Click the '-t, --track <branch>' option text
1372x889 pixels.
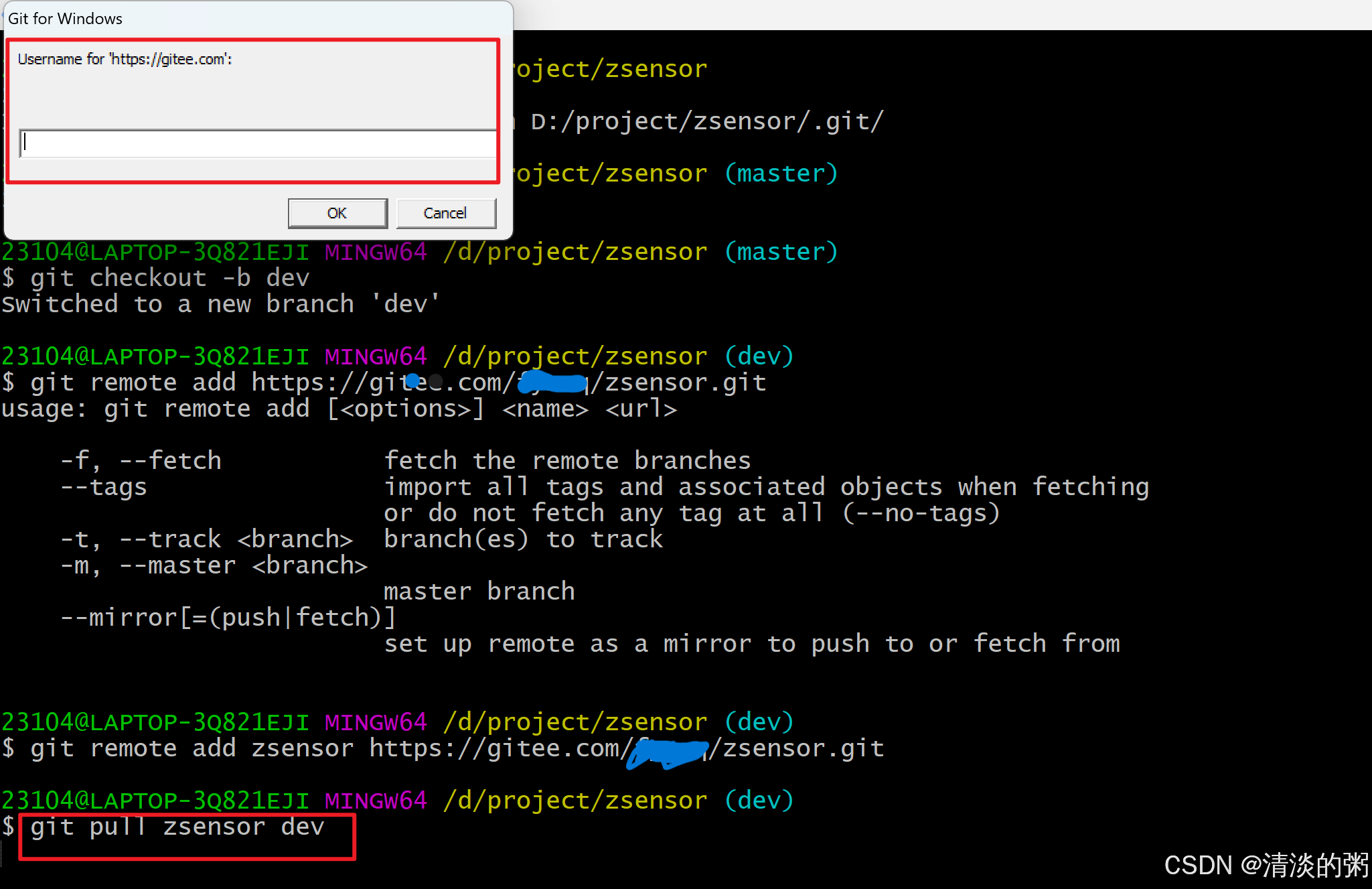click(206, 539)
